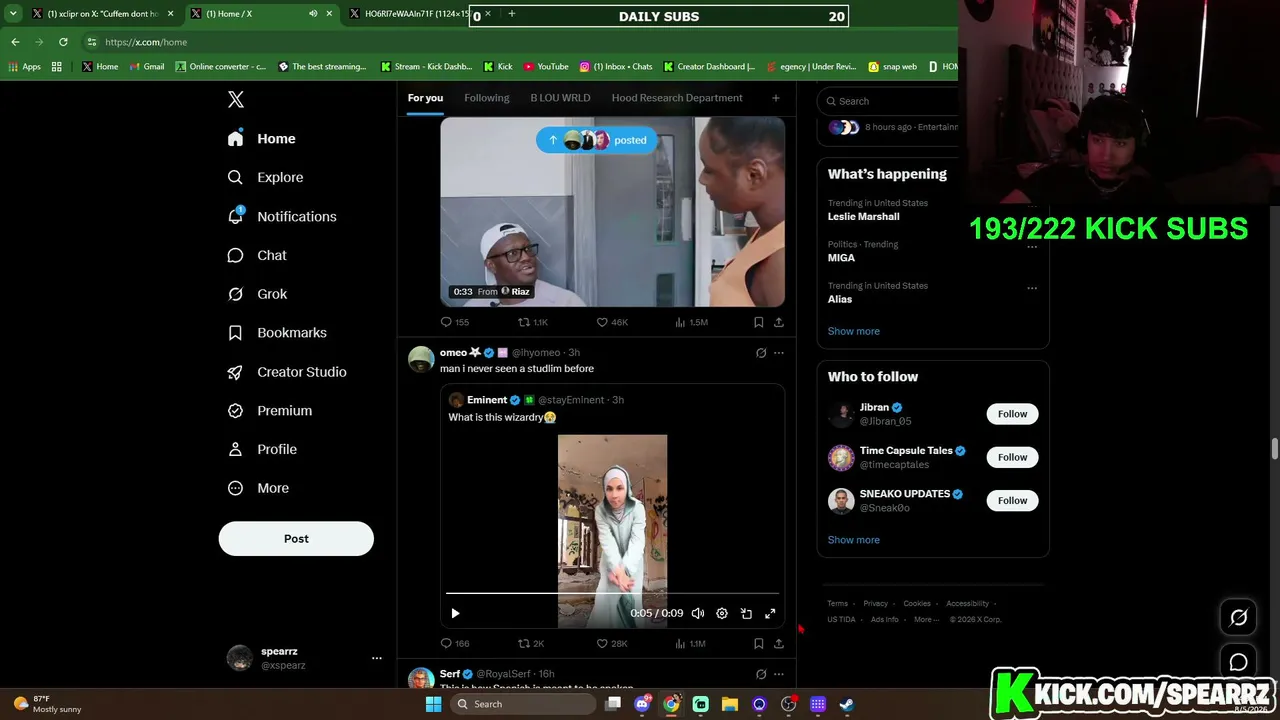1280x720 pixels.
Task: Expand the More menu in the sidebar
Action: point(259,488)
